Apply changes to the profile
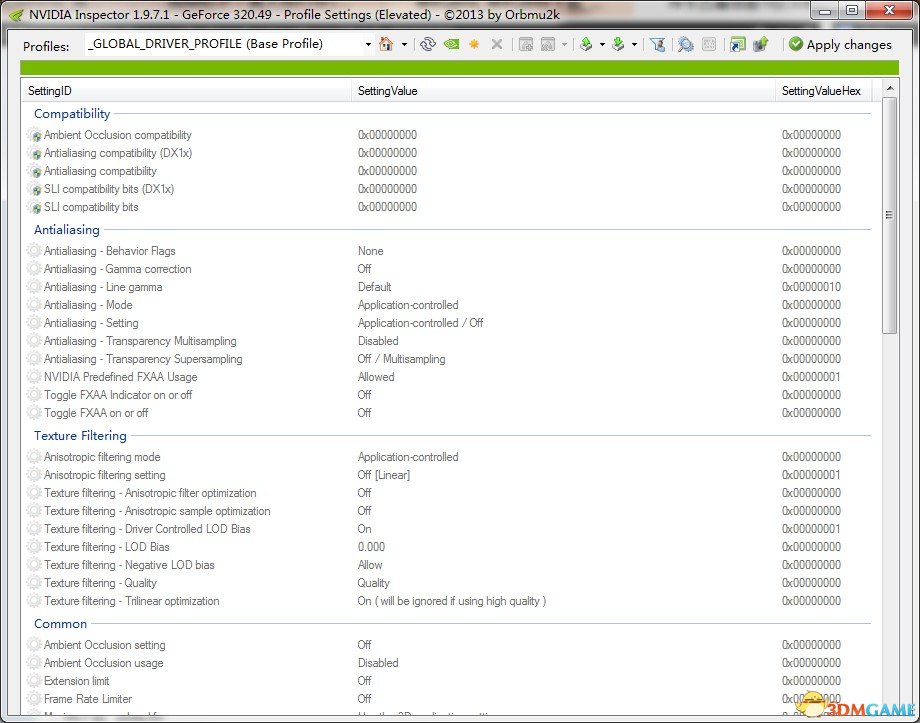The height and width of the screenshot is (723, 920). (x=840, y=45)
